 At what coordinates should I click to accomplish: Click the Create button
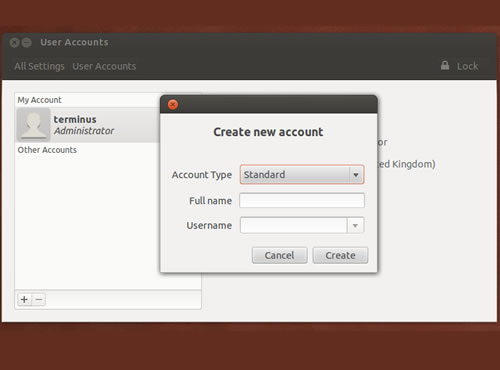340,255
